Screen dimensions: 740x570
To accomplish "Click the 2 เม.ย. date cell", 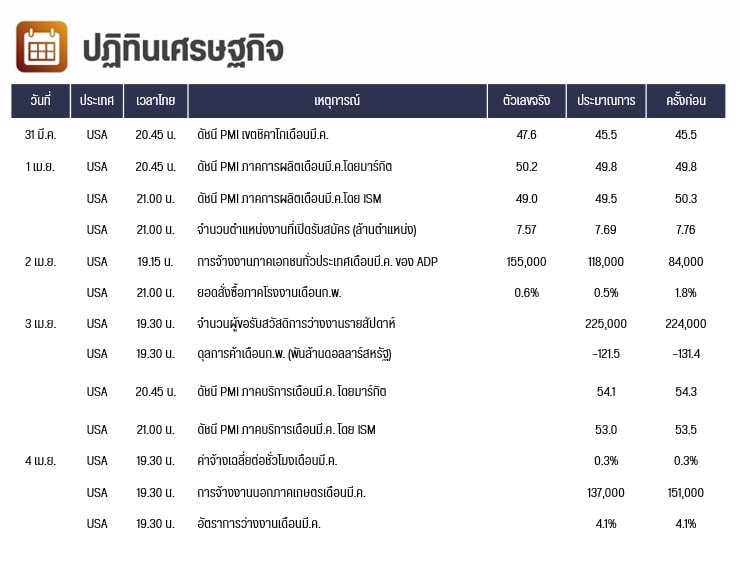I will tap(41, 262).
